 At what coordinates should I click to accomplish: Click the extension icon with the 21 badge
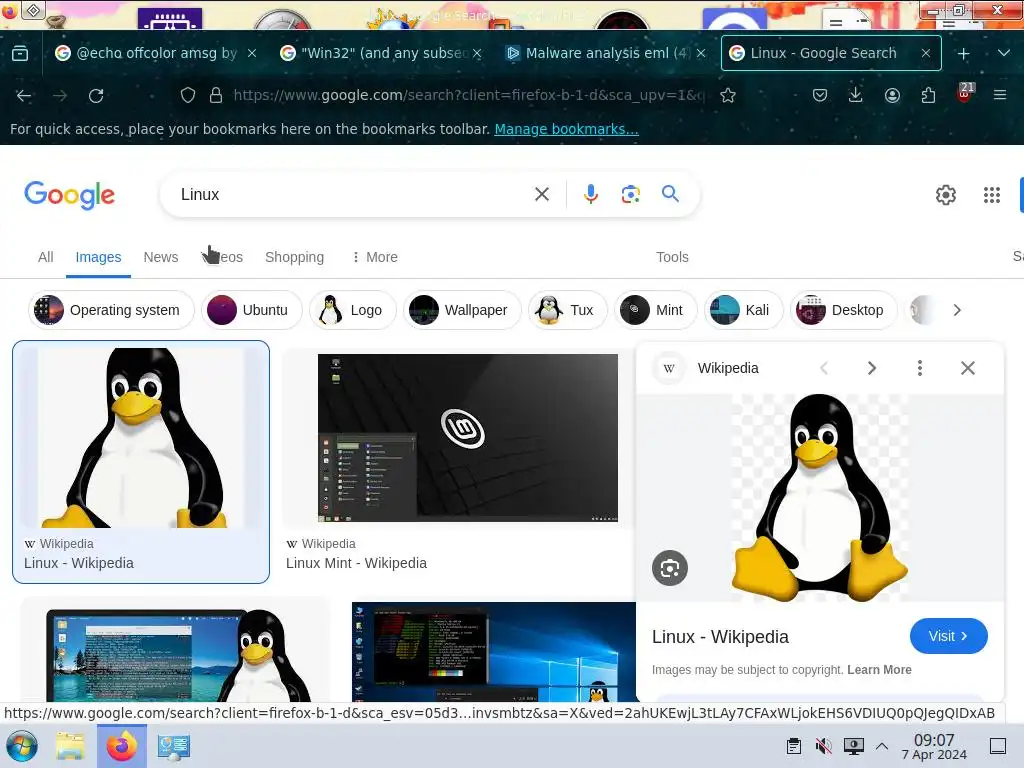click(x=965, y=93)
